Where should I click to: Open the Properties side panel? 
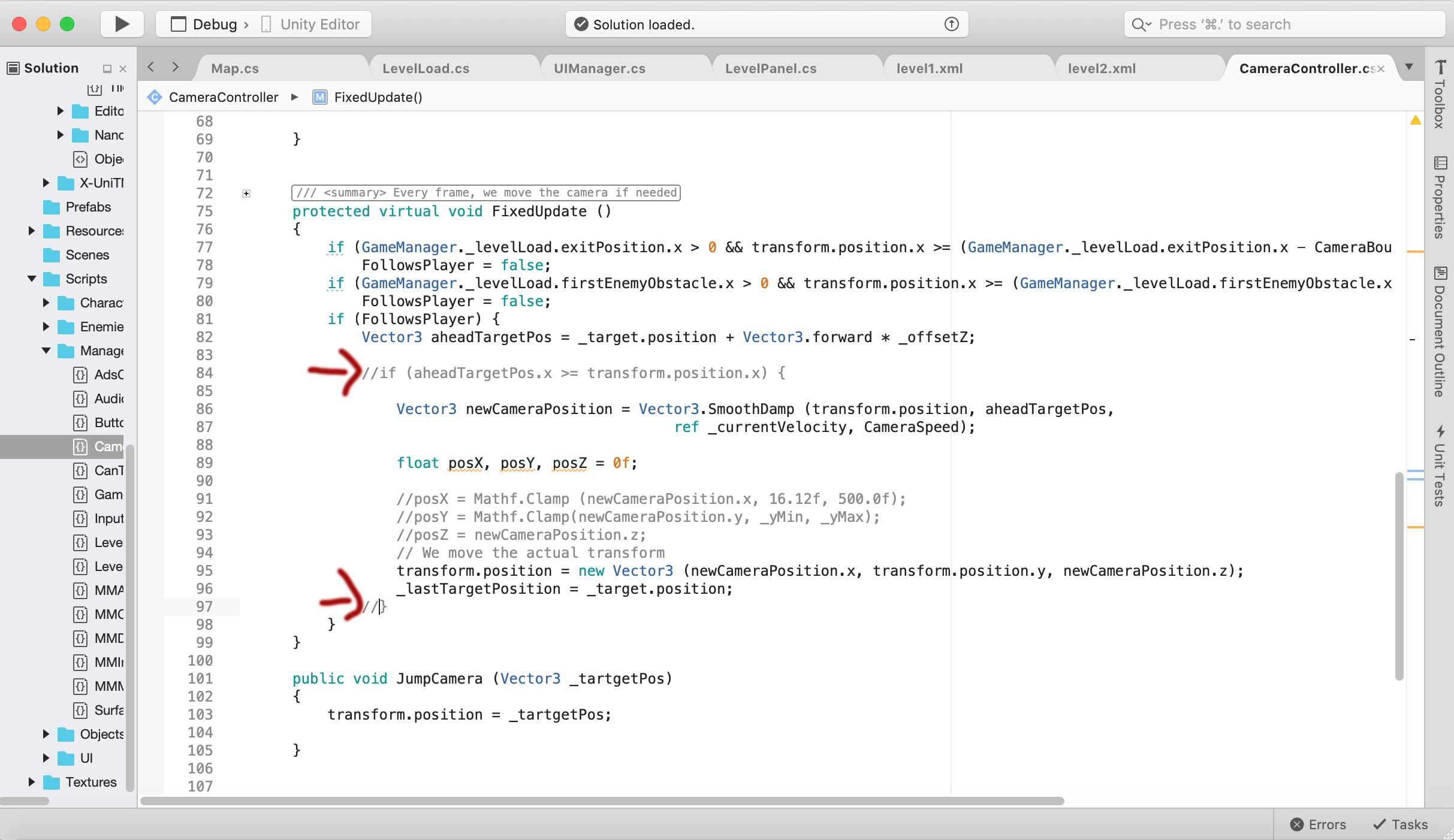point(1440,198)
